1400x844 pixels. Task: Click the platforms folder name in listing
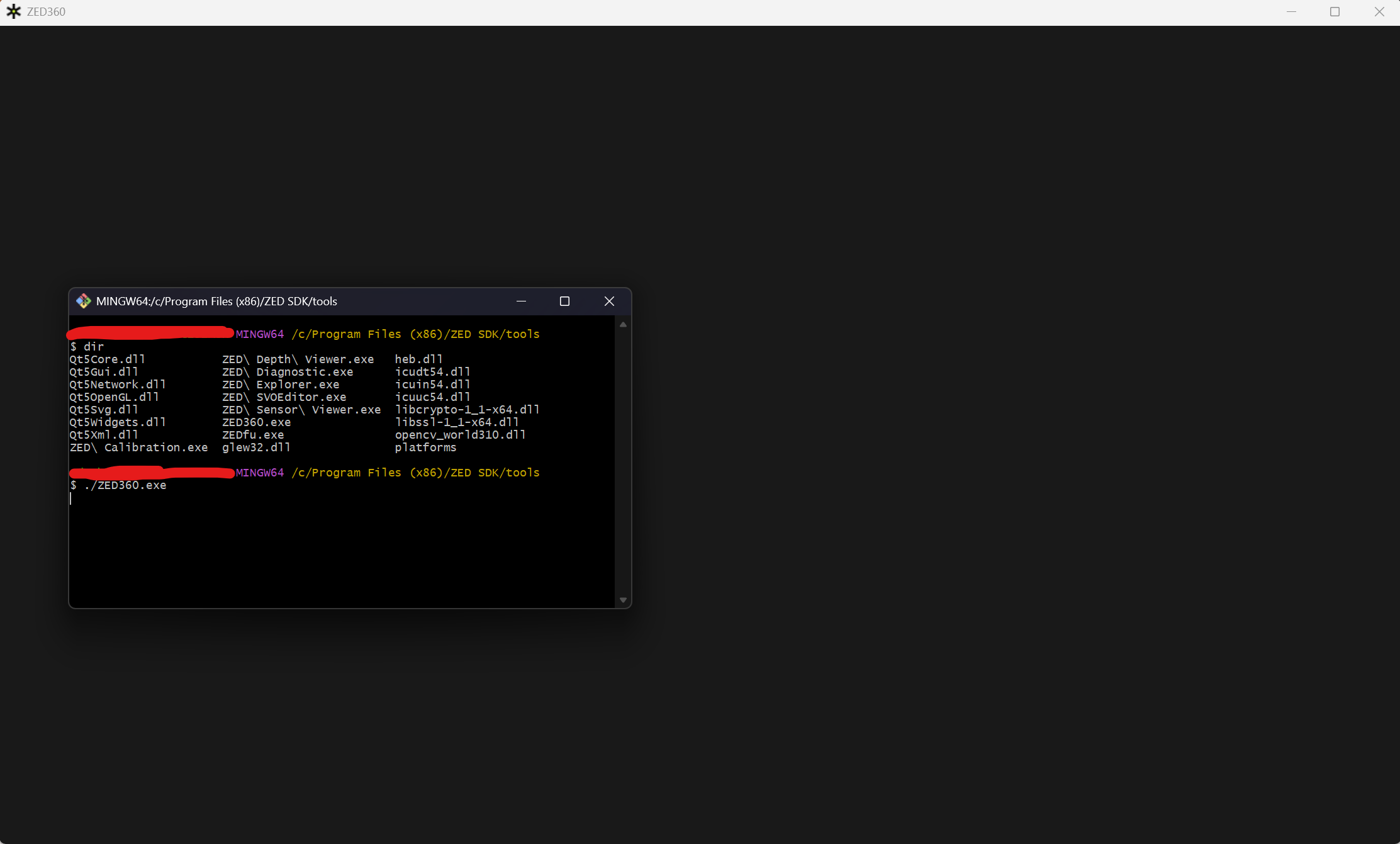click(x=425, y=447)
